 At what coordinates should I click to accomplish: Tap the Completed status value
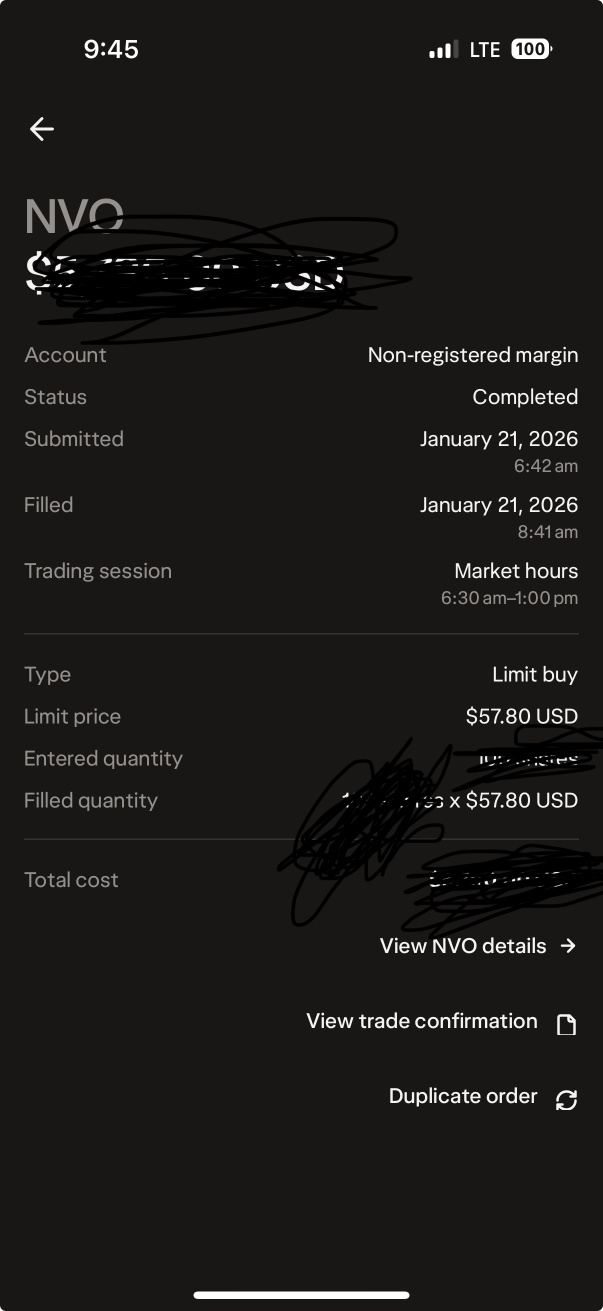[x=525, y=397]
